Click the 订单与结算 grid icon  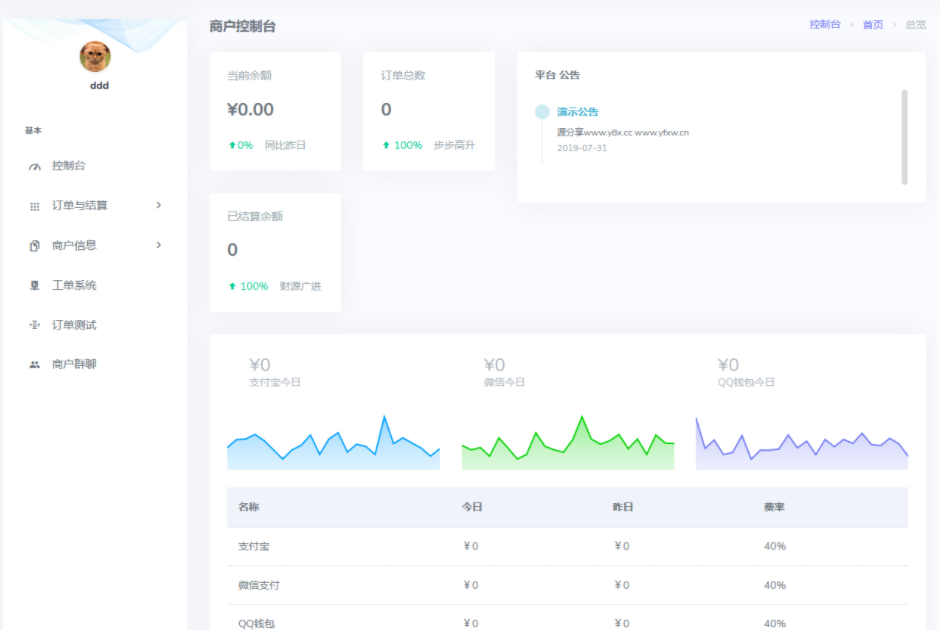click(x=35, y=206)
